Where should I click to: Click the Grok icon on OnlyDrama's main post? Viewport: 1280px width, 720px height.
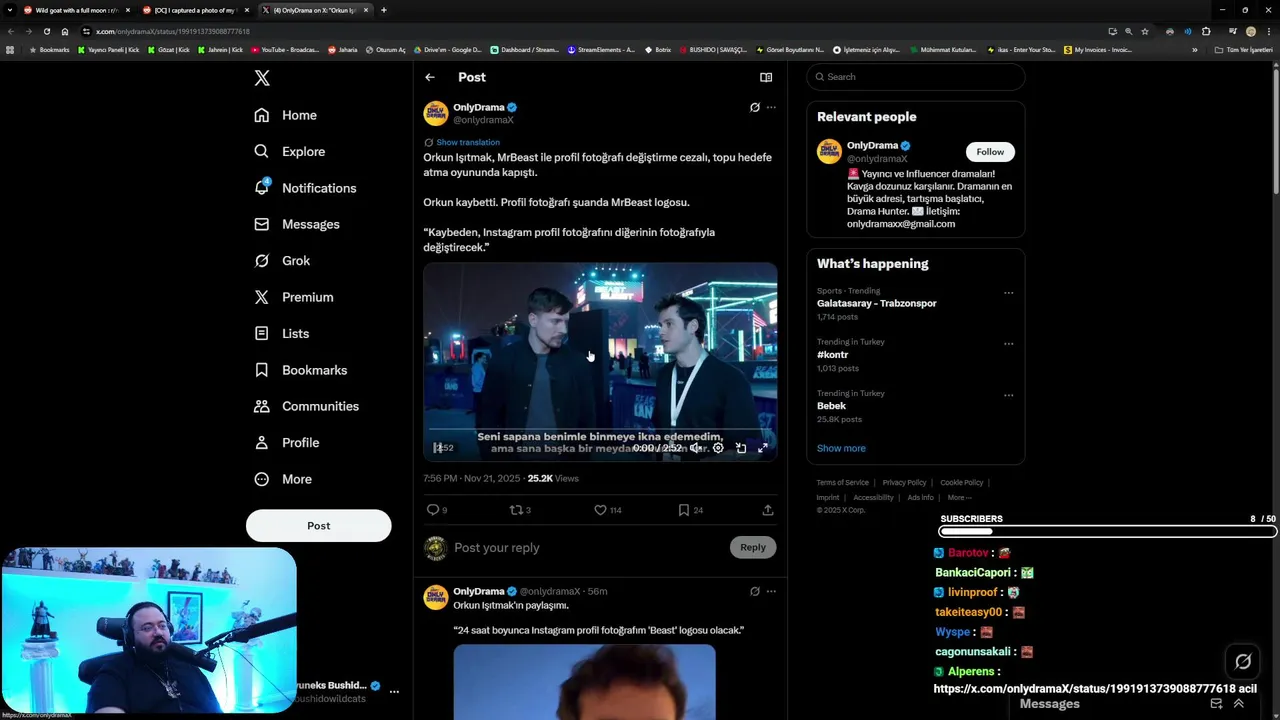point(755,107)
